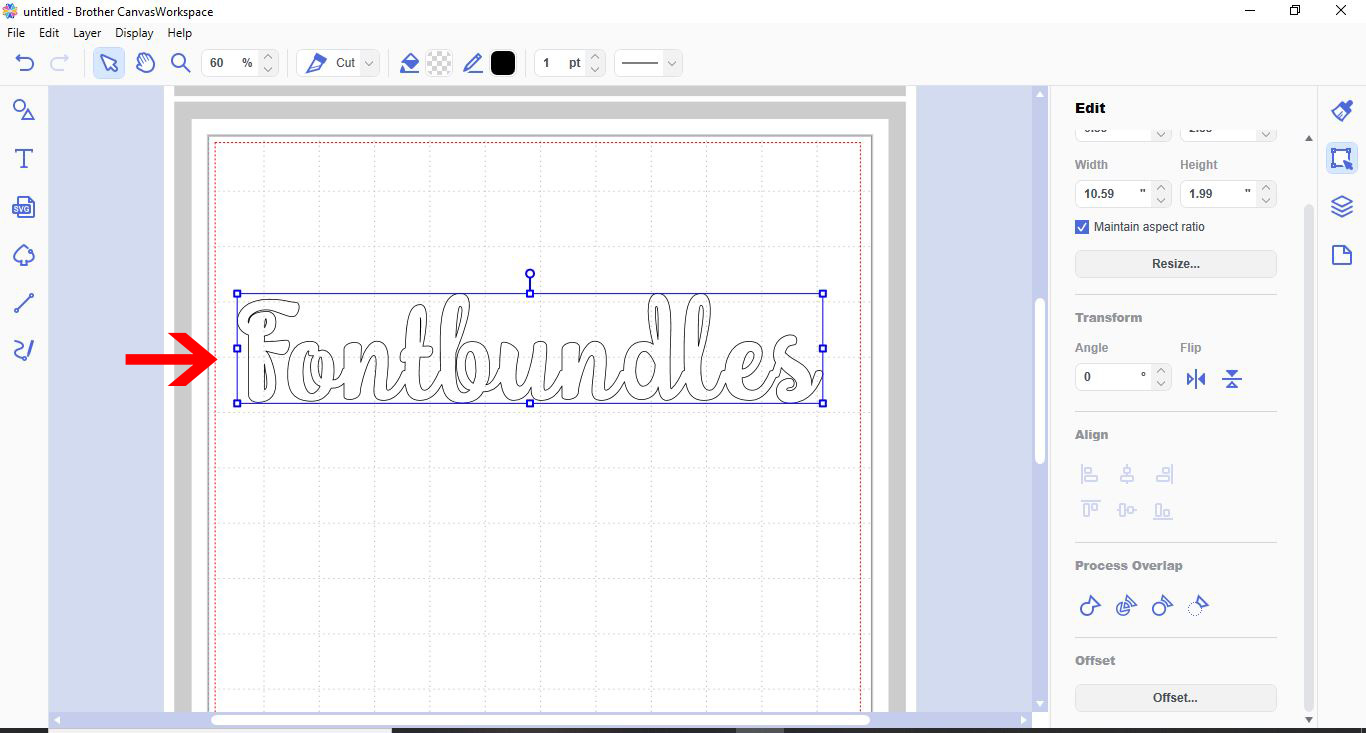This screenshot has height=733, width=1366.
Task: Click the Fontbundles text outline on canvas
Action: 530,348
